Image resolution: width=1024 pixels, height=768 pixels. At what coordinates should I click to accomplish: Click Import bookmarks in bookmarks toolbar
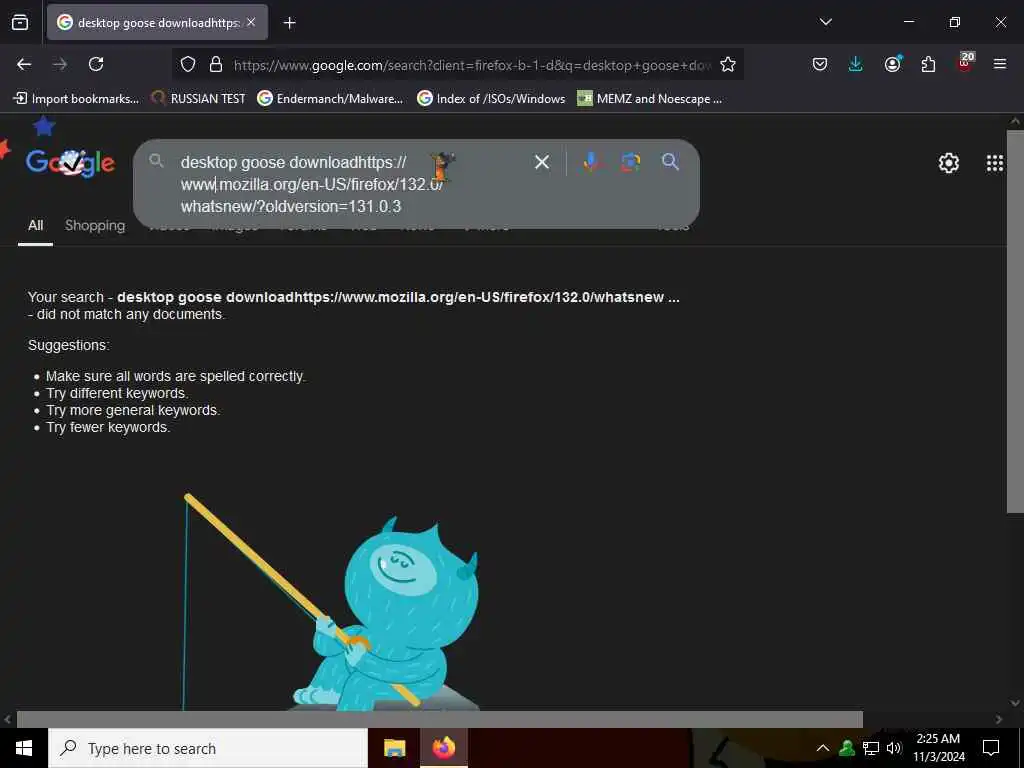[76, 99]
